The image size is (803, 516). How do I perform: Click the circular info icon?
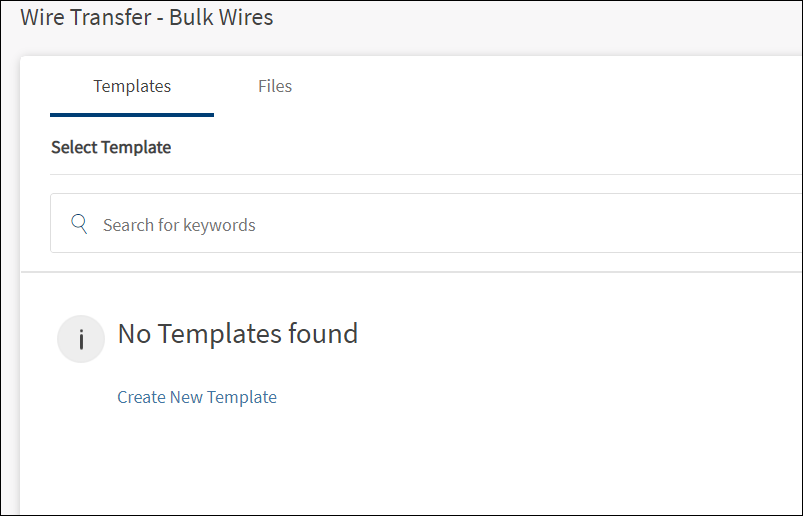[x=81, y=340]
